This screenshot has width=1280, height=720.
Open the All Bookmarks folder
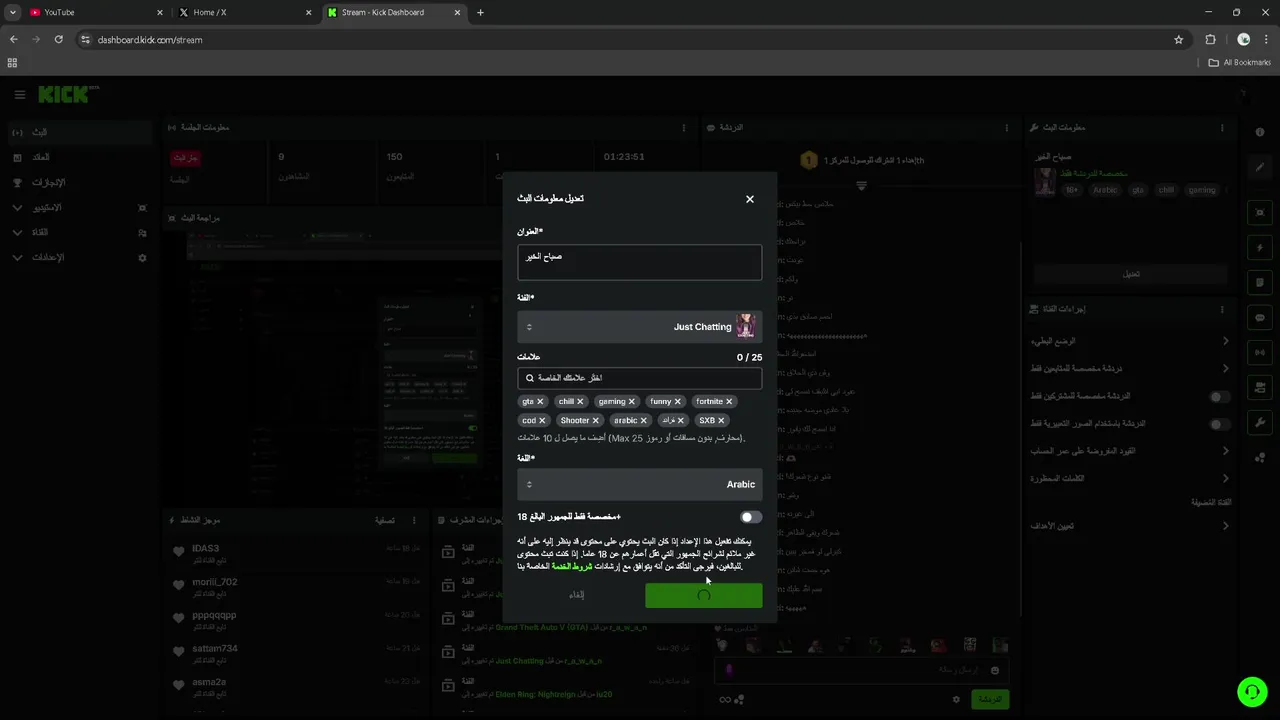1240,62
